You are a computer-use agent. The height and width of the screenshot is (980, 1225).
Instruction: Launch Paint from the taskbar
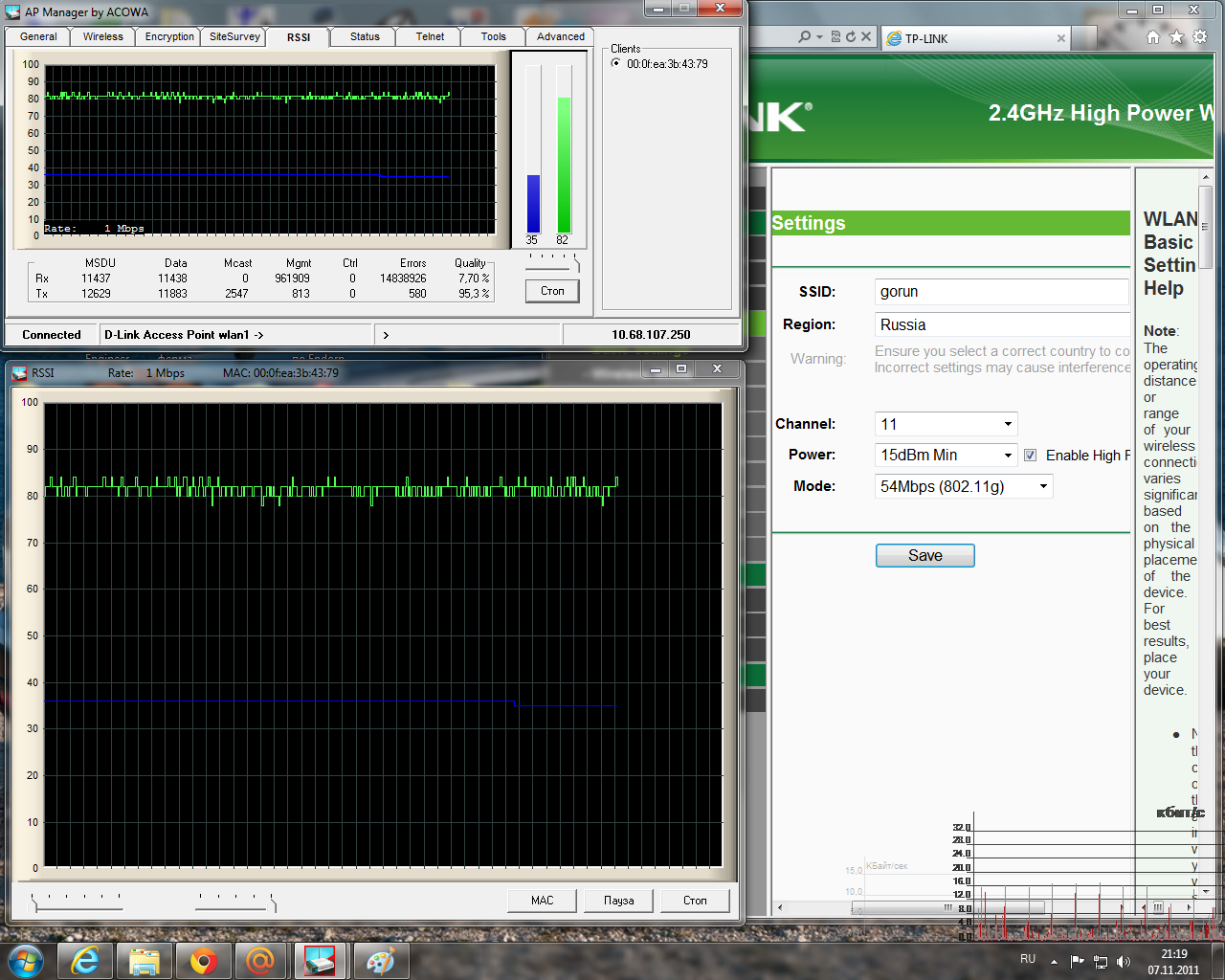380,960
